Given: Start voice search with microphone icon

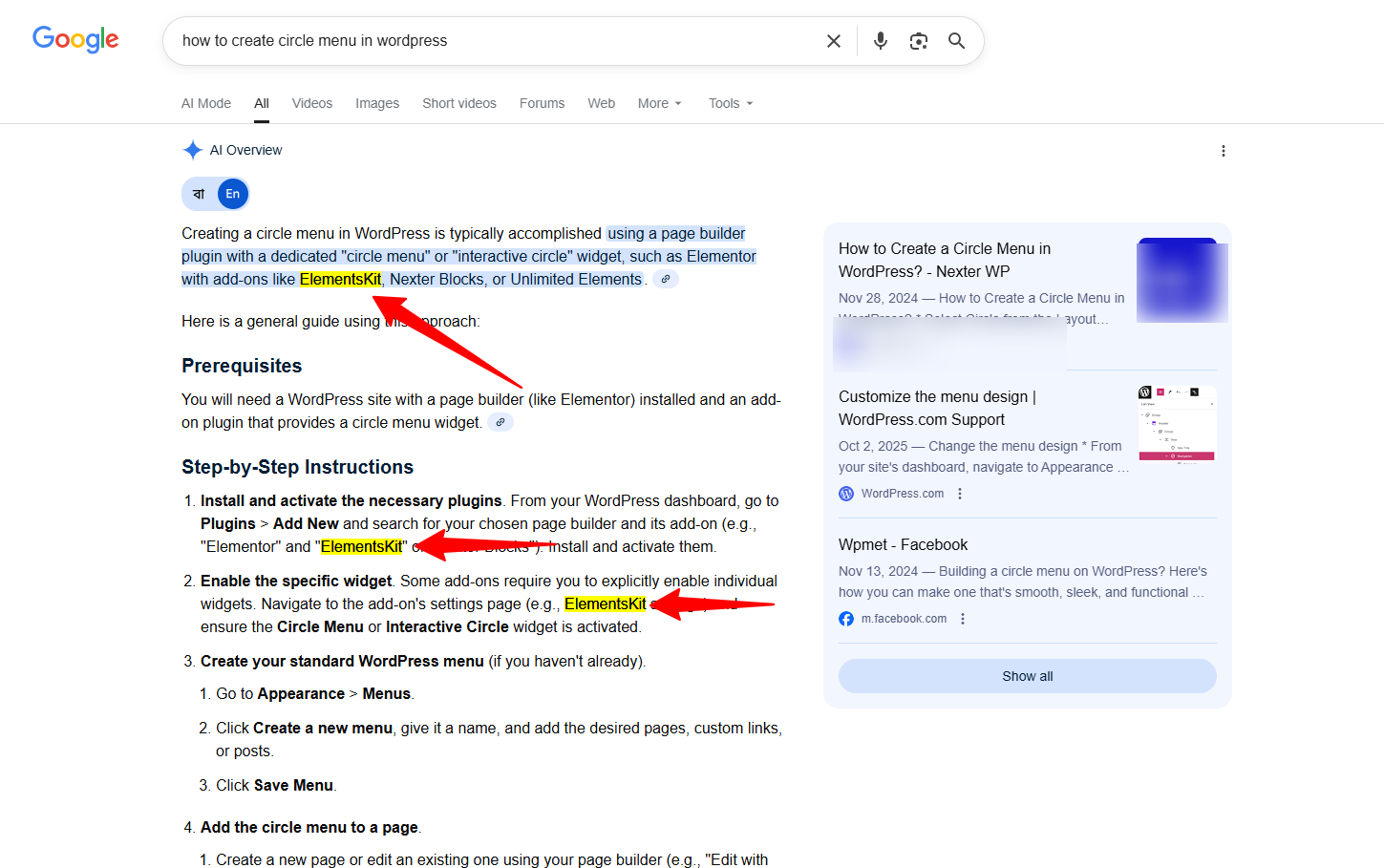Looking at the screenshot, I should pyautogui.click(x=880, y=41).
